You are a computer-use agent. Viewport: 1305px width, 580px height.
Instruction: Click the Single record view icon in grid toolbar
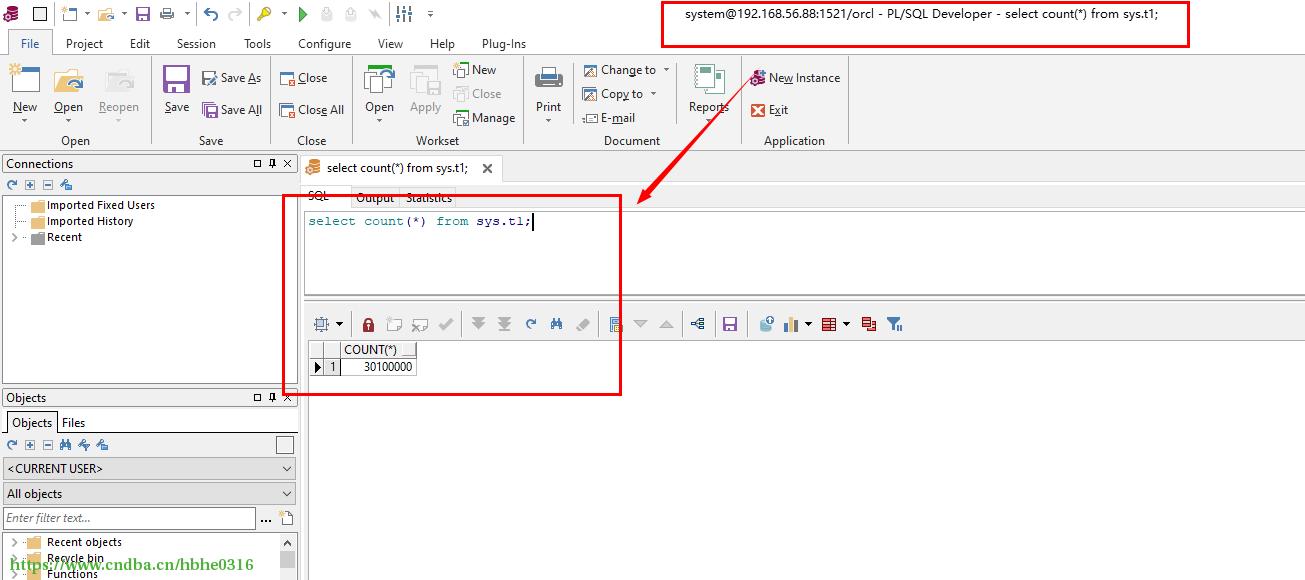[x=615, y=324]
